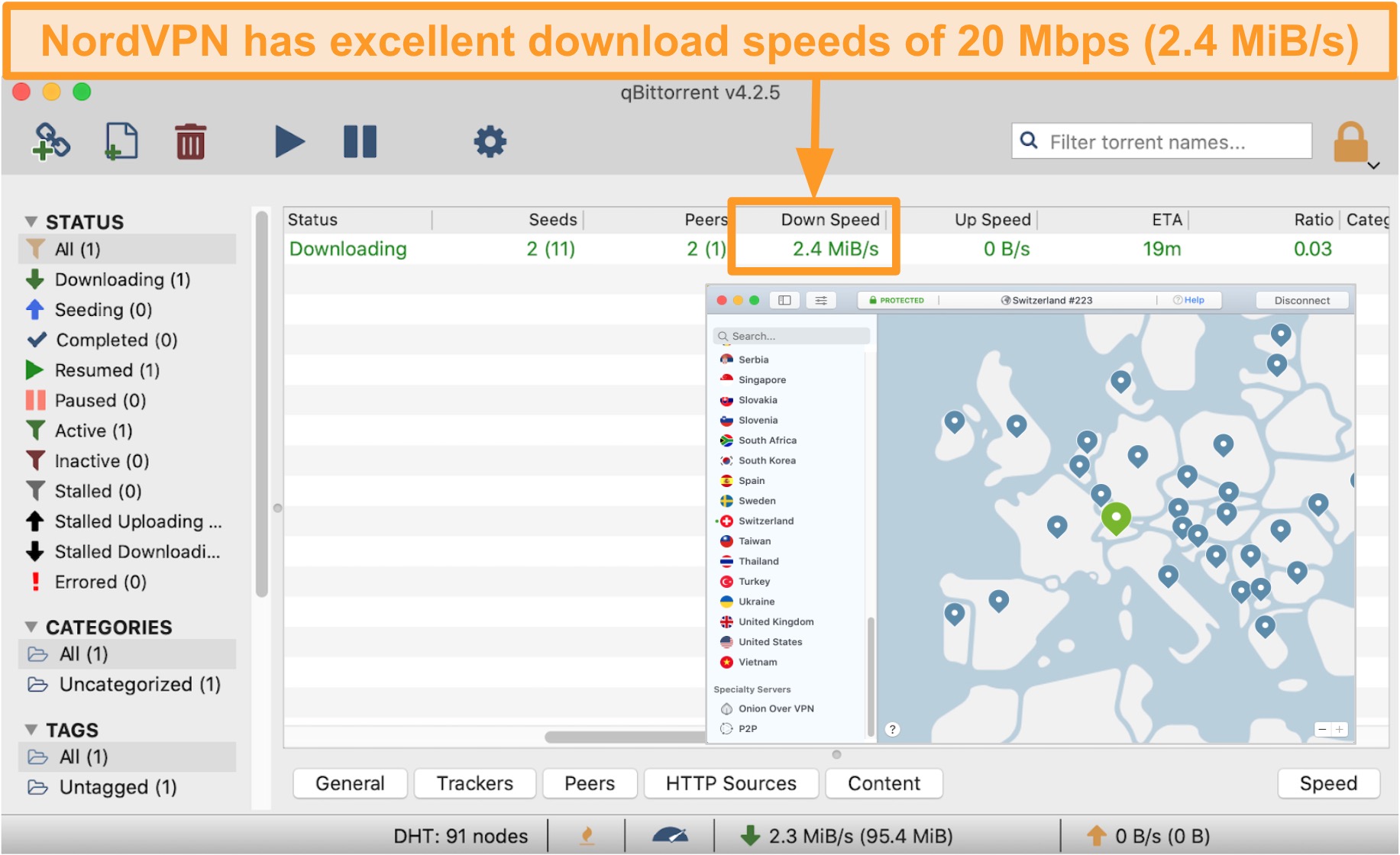Image resolution: width=1400 pixels, height=855 pixels.
Task: Click the Delete torrent trash icon
Action: pos(190,142)
